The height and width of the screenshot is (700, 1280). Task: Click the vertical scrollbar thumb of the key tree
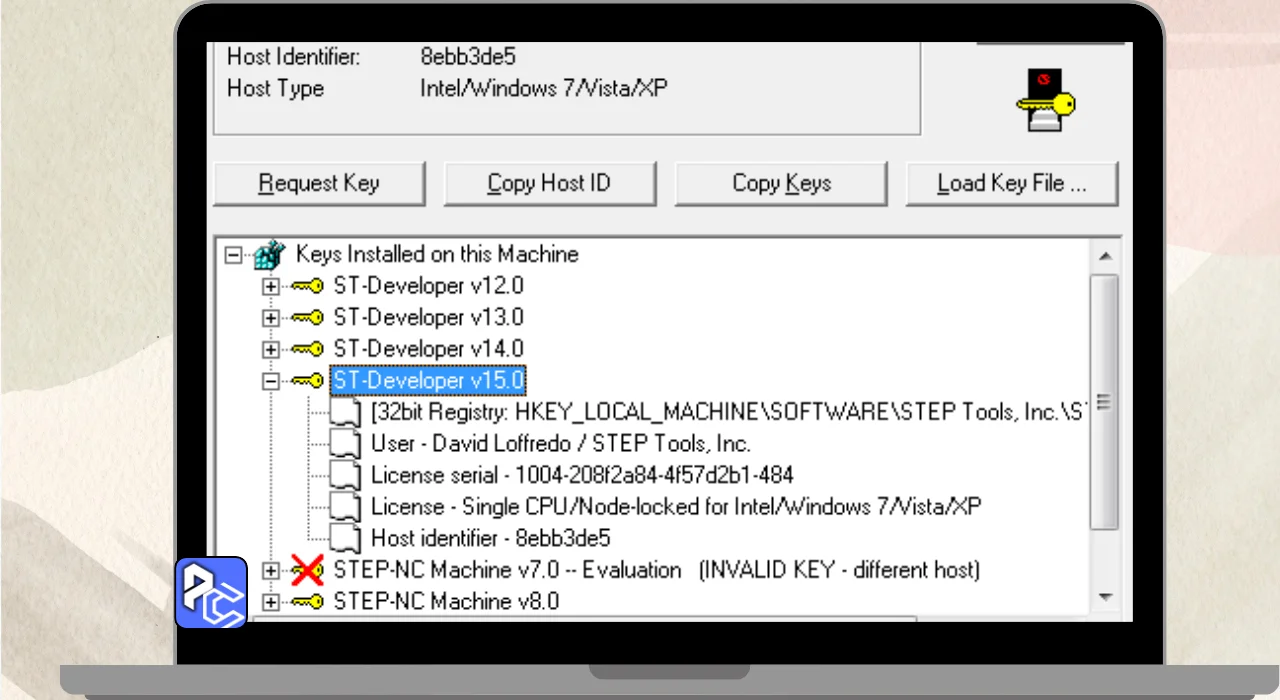point(1105,402)
